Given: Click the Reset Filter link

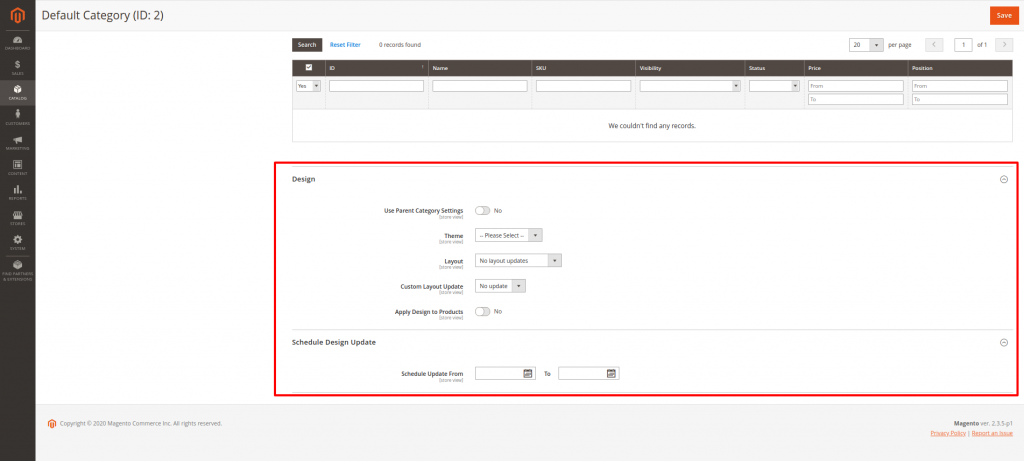Looking at the screenshot, I should pyautogui.click(x=345, y=45).
